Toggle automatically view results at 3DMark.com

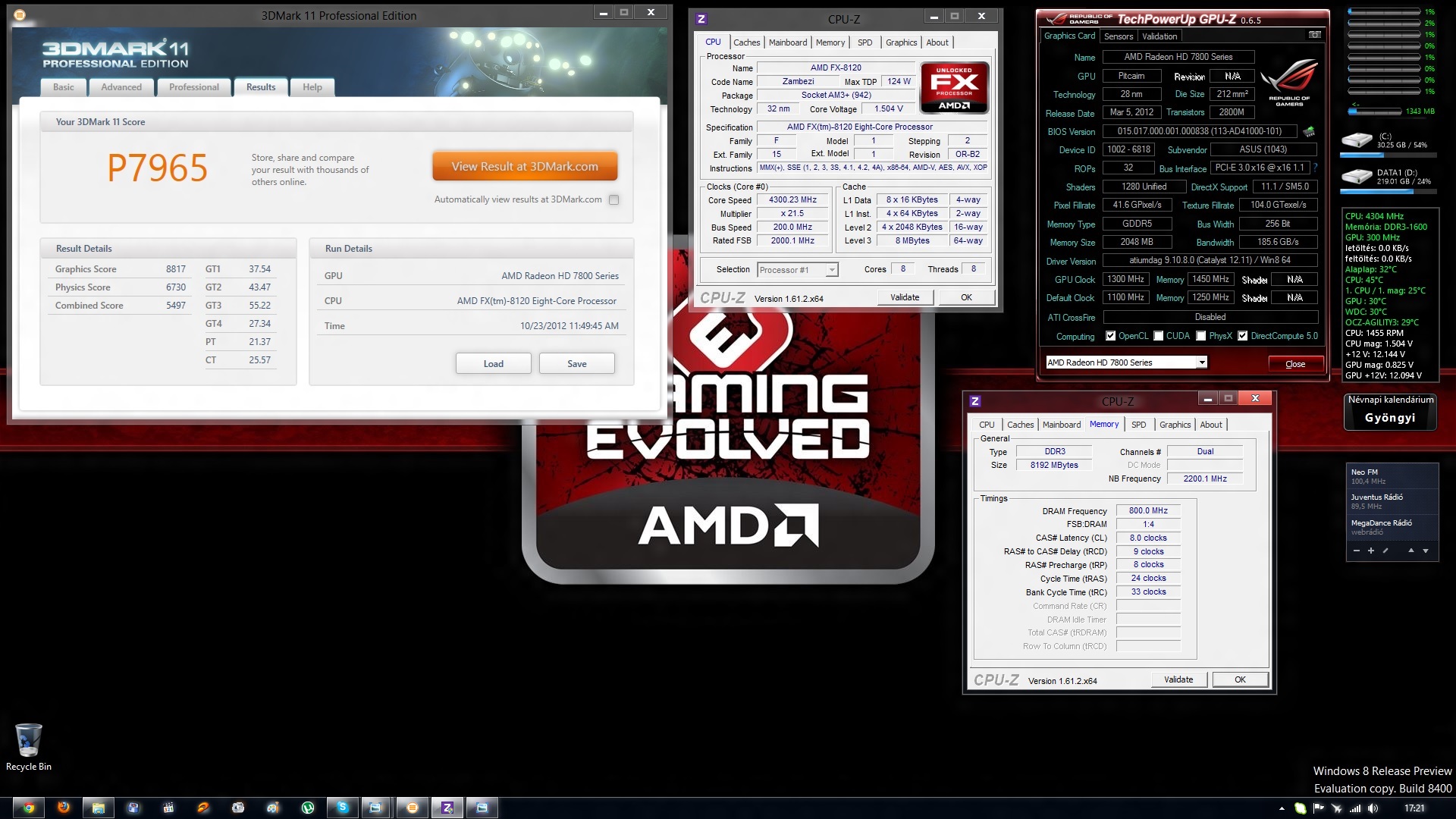614,200
